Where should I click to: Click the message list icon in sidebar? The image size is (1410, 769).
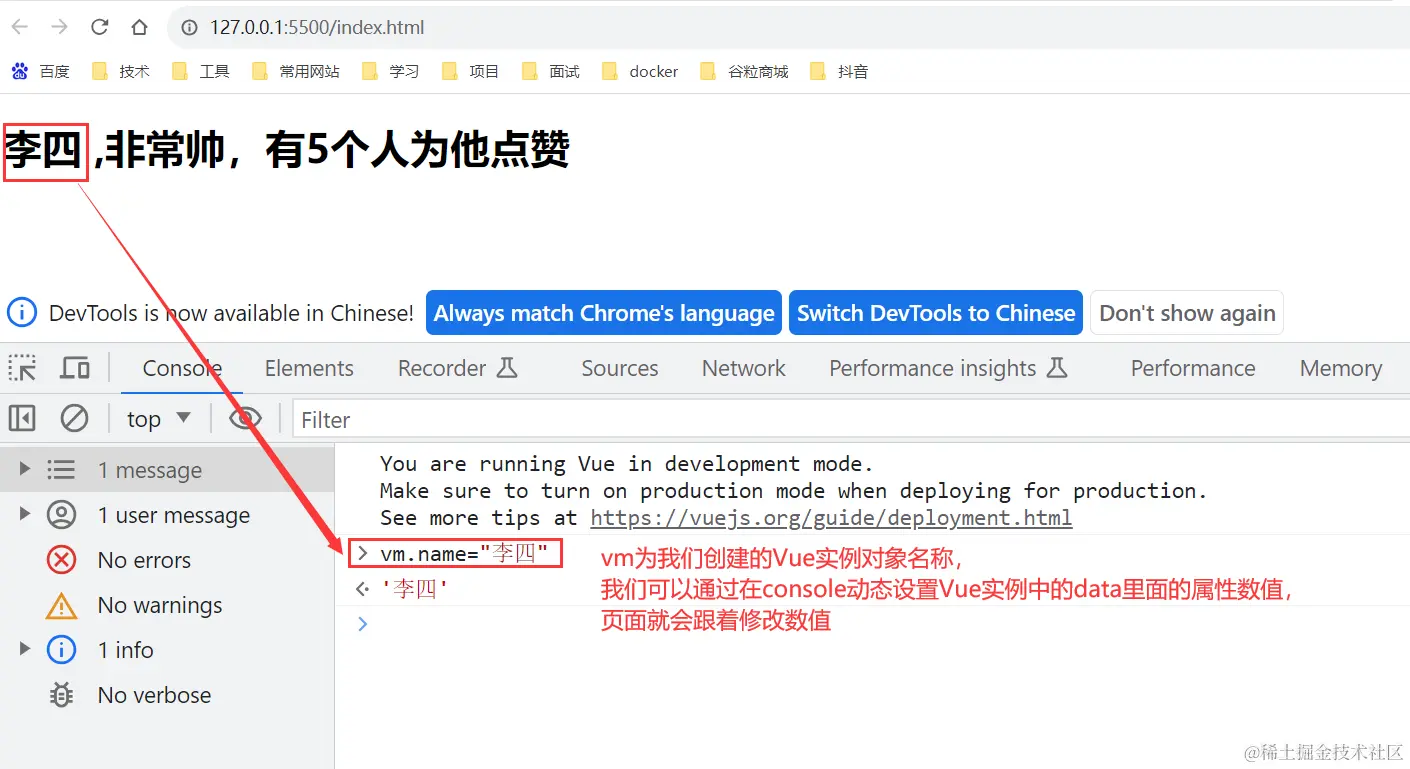[61, 470]
